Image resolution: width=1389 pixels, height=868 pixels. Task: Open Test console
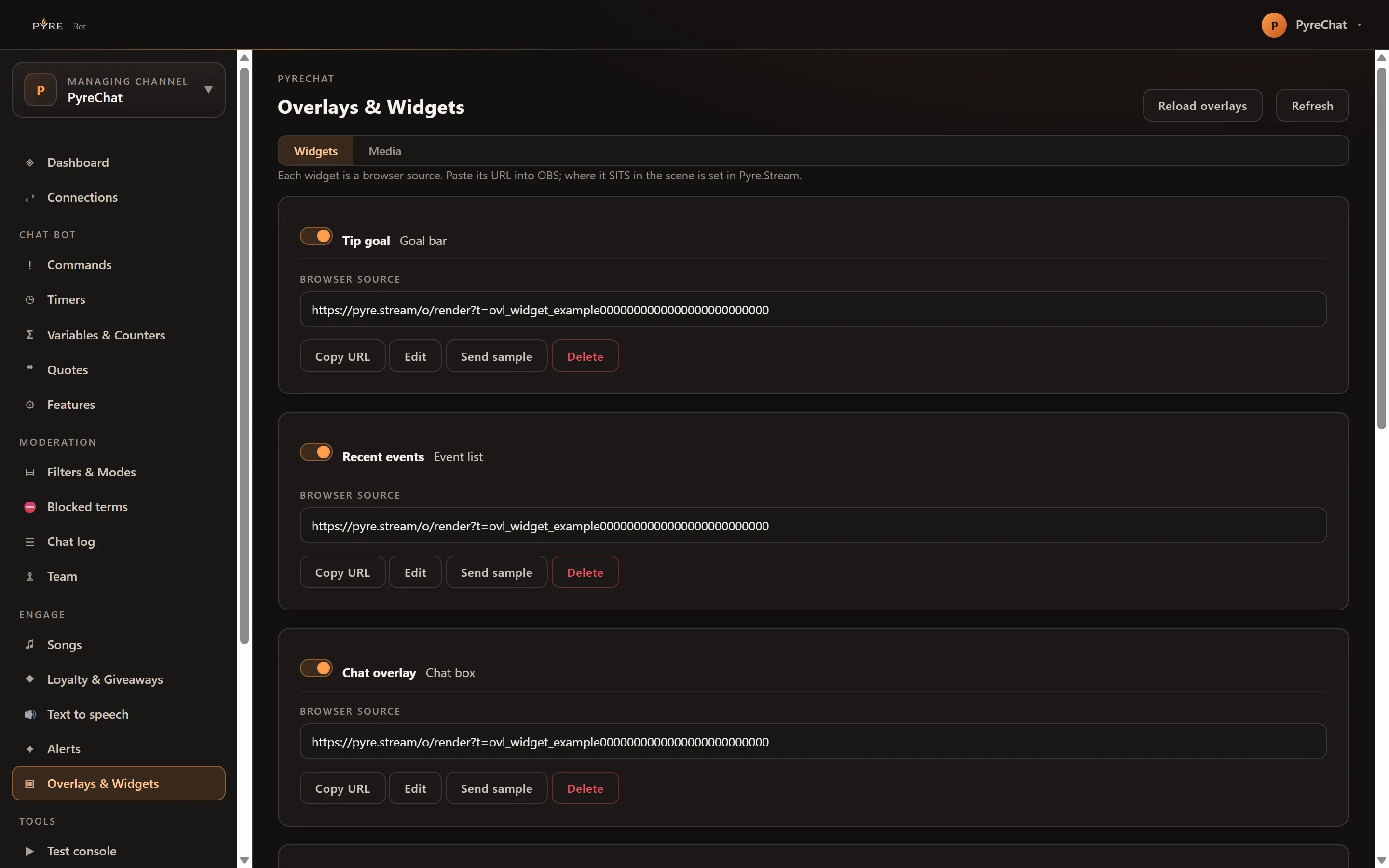click(118, 851)
